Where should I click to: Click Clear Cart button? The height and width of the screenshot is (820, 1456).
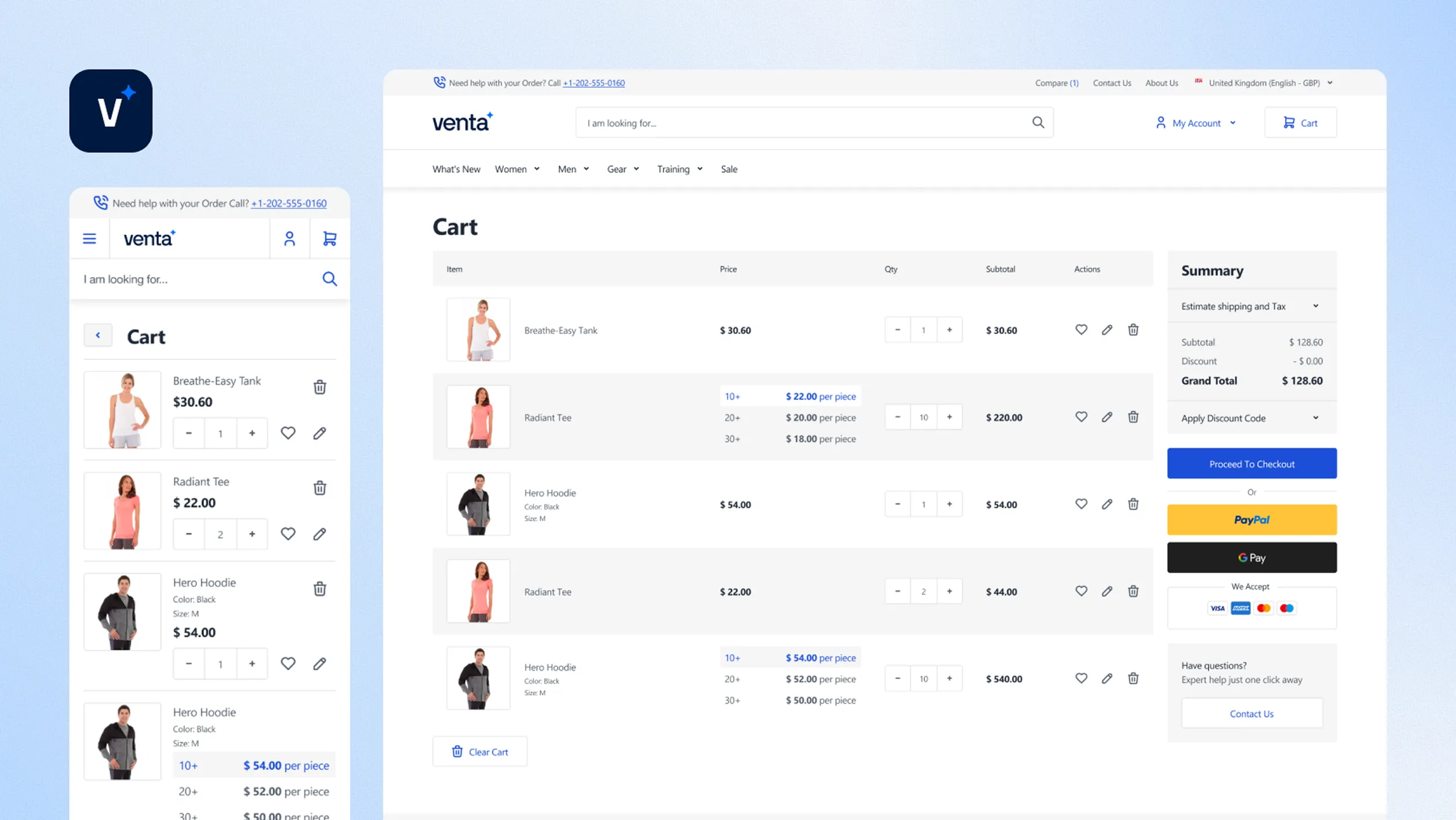coord(480,751)
